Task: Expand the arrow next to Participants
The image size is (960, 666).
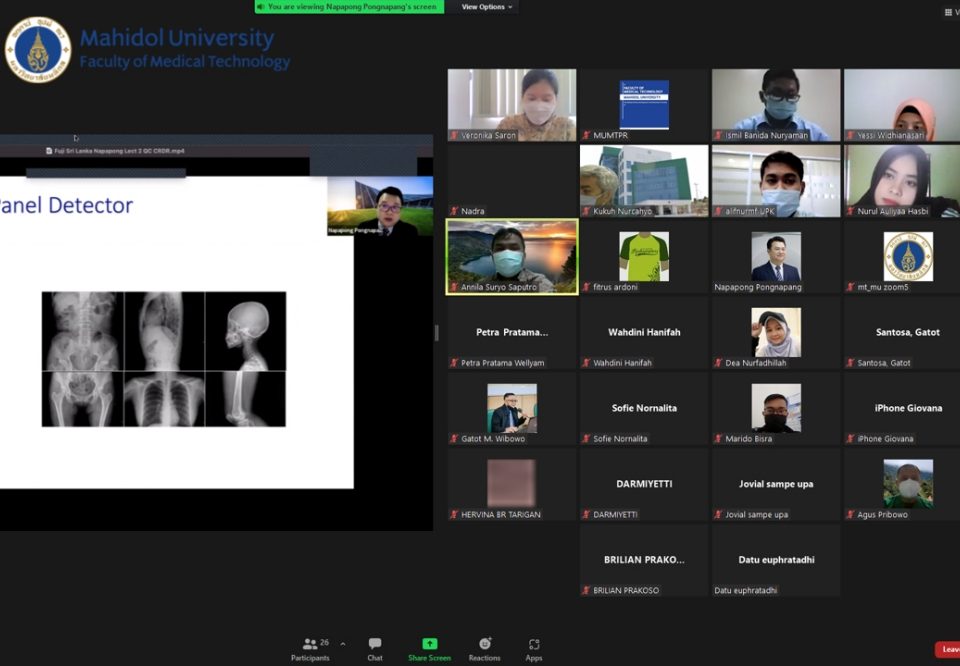Action: click(343, 644)
